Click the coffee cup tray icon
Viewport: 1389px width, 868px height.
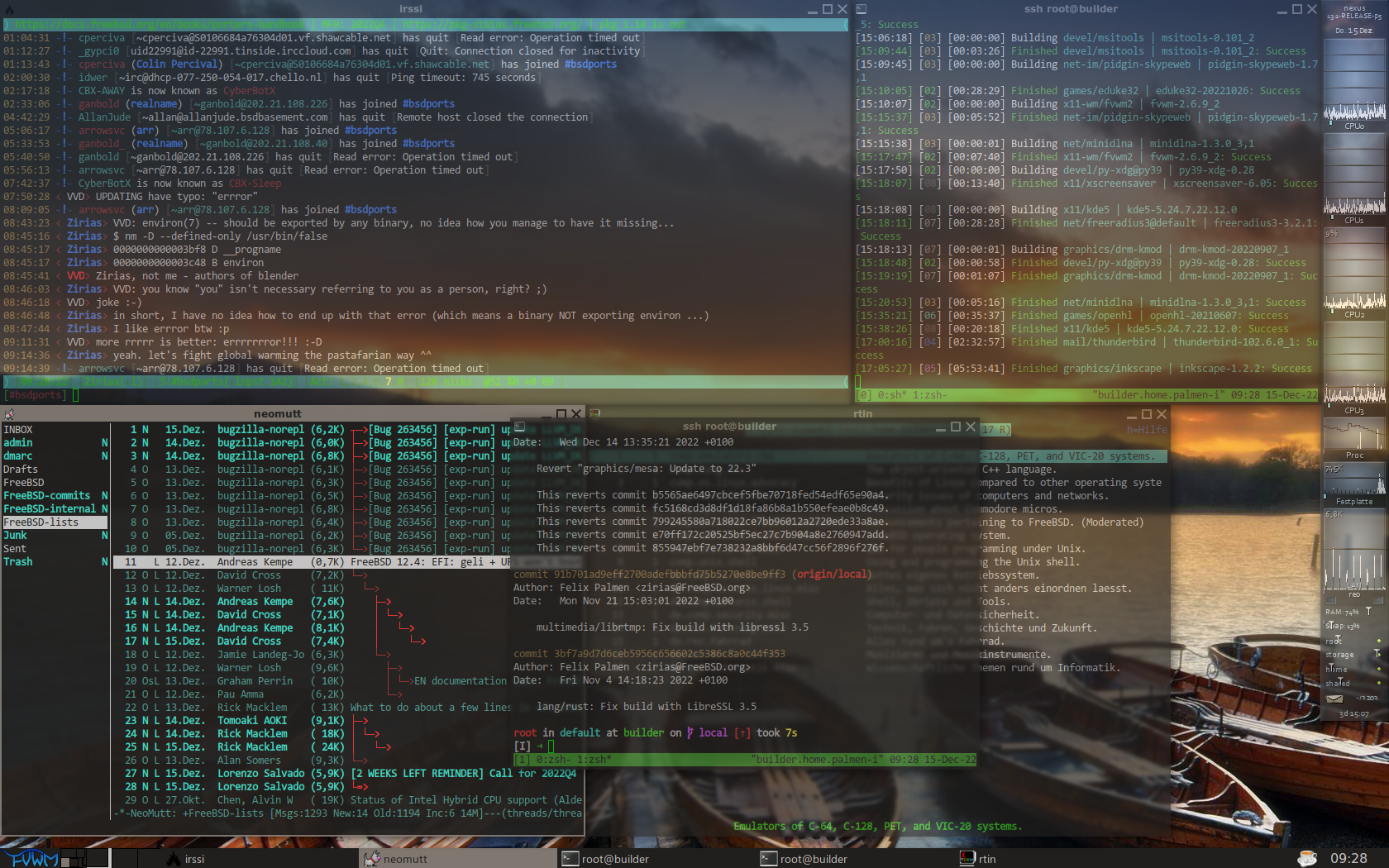[x=1307, y=859]
